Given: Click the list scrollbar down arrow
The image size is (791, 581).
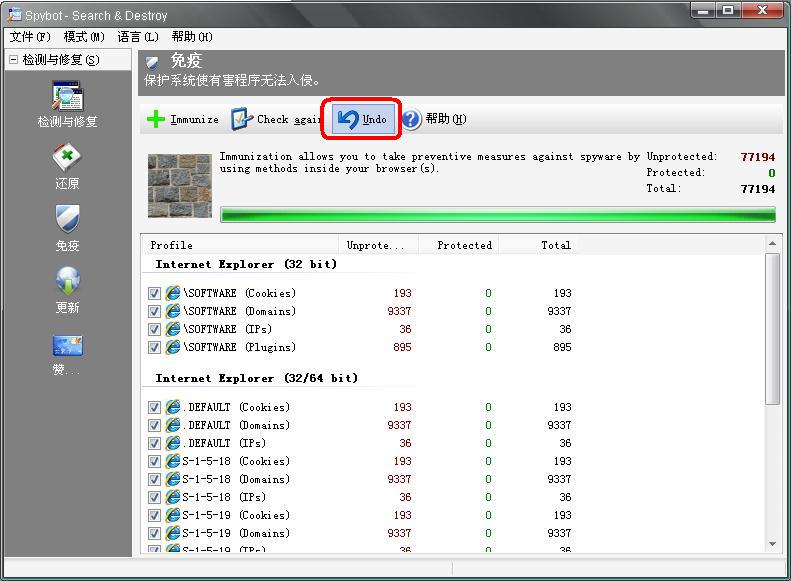Looking at the screenshot, I should 772,544.
